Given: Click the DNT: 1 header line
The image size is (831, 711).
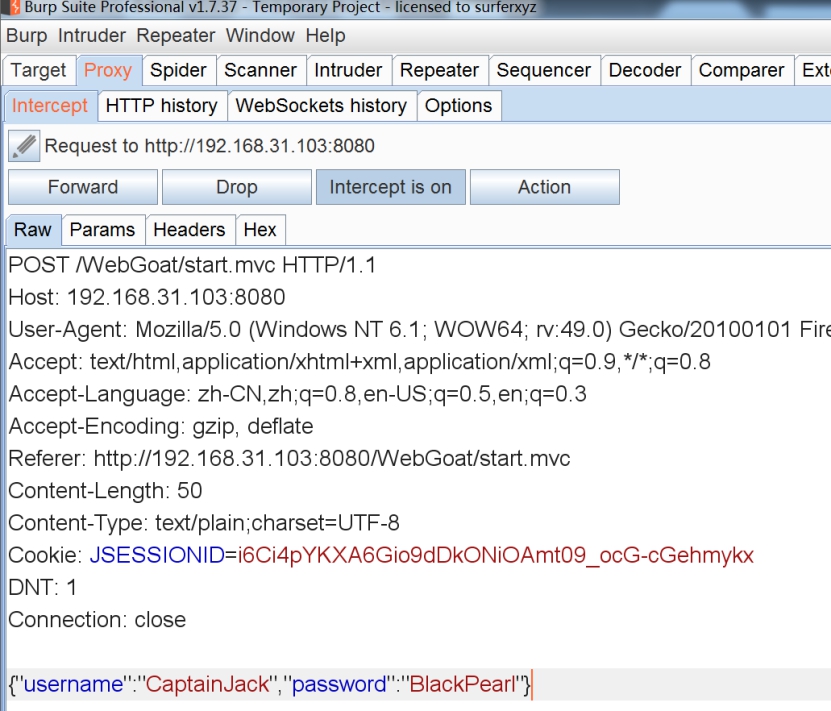Looking at the screenshot, I should coord(42,588).
